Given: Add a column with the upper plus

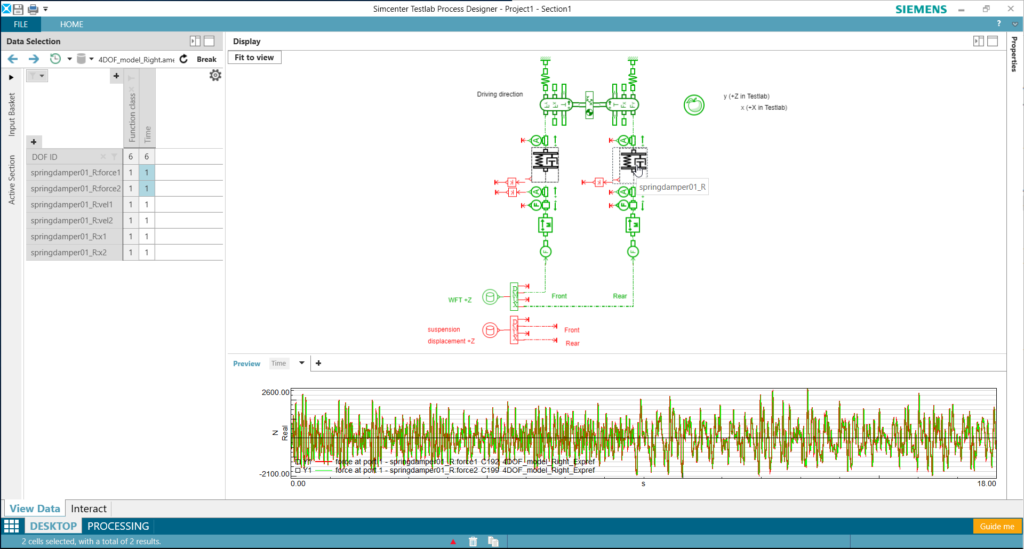Looking at the screenshot, I should click(116, 76).
